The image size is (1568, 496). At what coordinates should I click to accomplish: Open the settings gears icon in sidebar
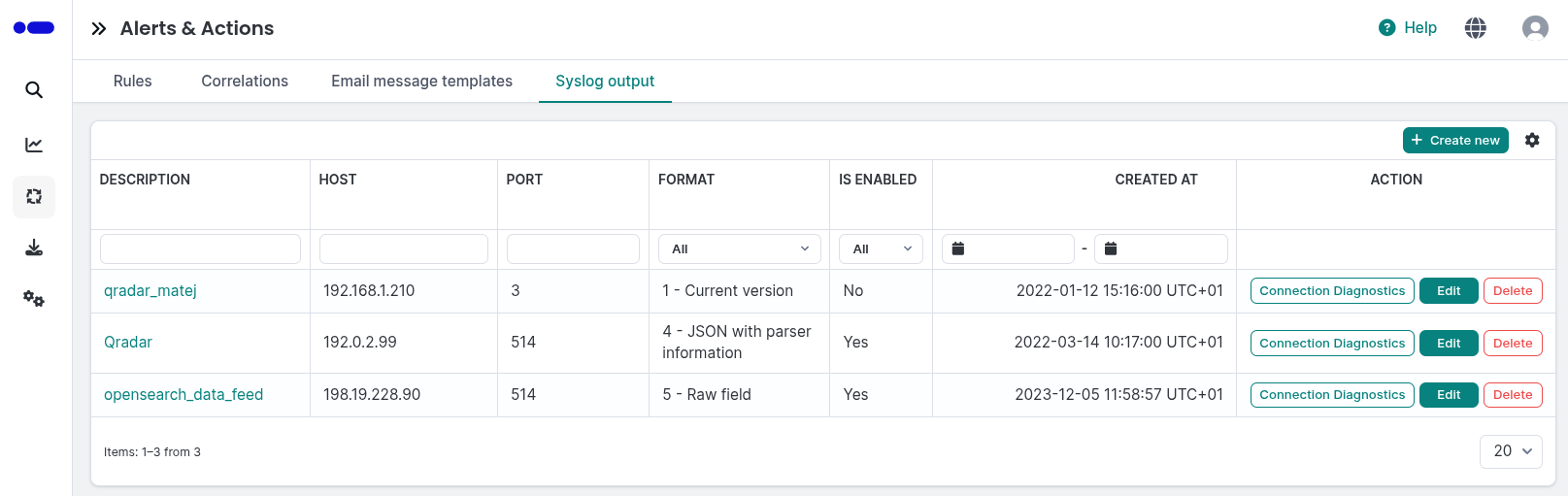(34, 299)
